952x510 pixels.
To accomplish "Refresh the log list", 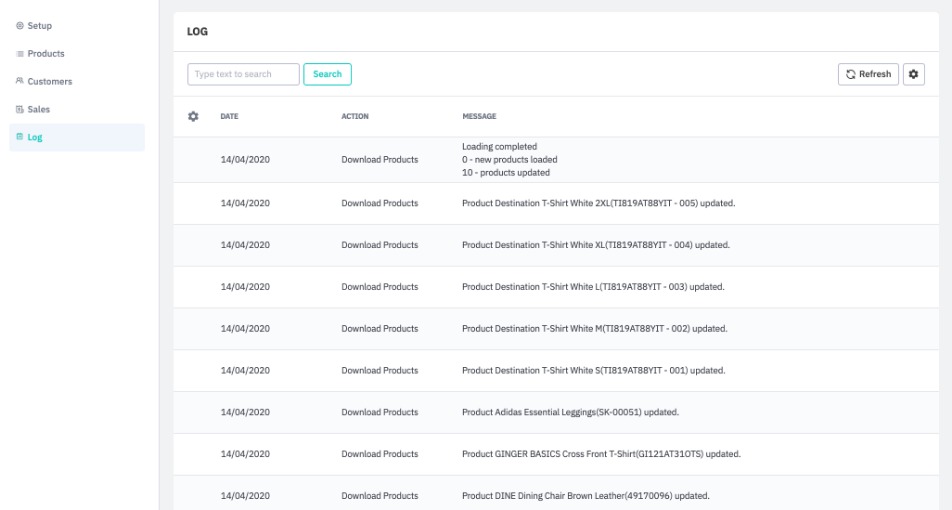I will click(867, 74).
